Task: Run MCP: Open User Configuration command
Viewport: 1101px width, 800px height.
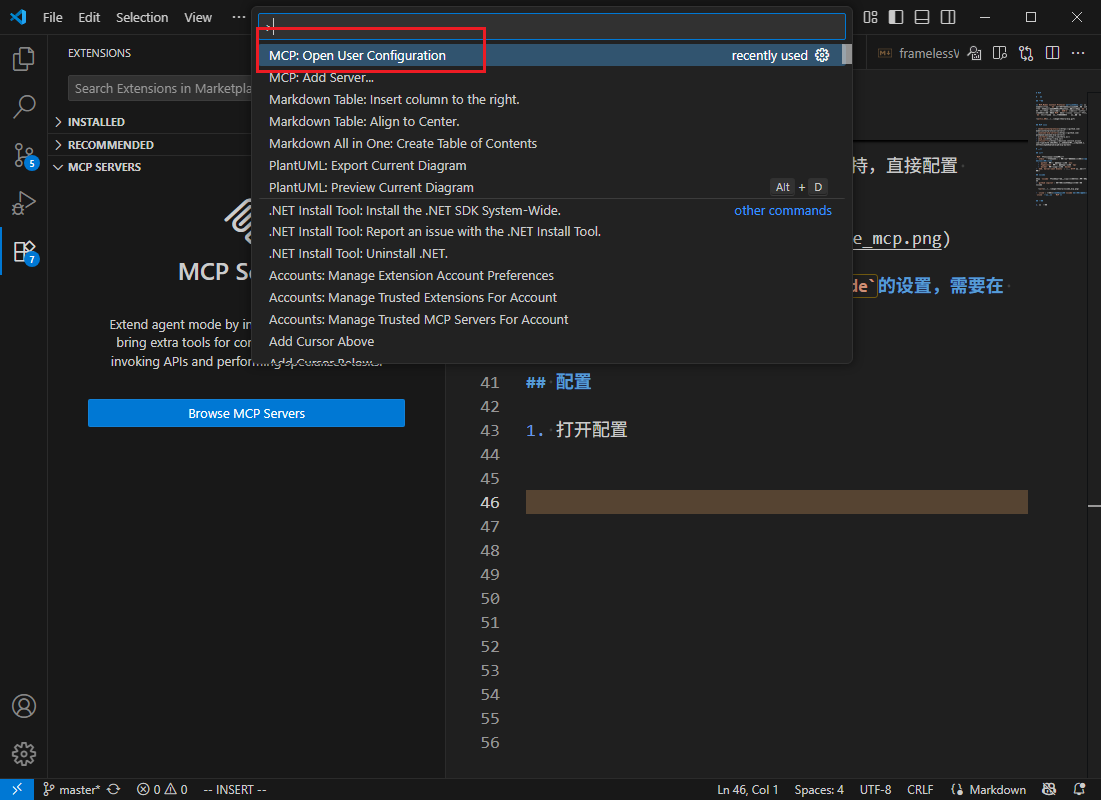Action: [550, 55]
